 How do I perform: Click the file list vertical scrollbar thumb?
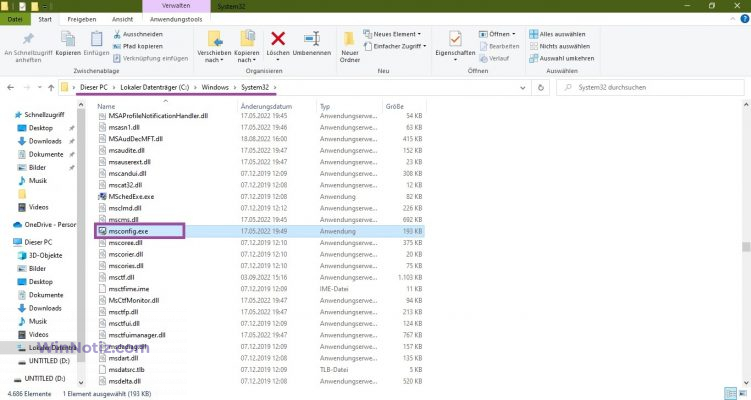tap(746, 247)
